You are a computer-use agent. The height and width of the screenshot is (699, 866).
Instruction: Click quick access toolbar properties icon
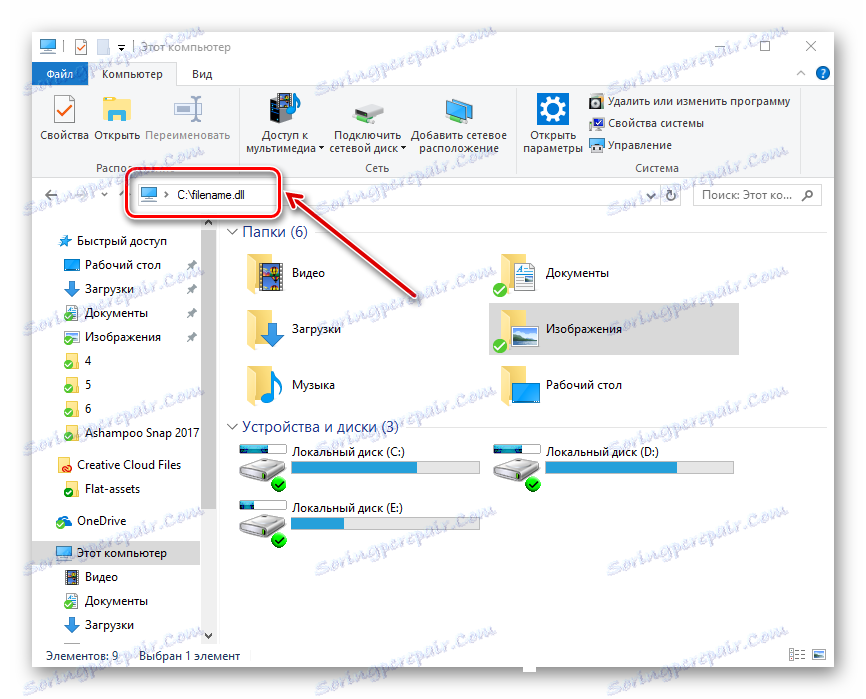coord(81,47)
